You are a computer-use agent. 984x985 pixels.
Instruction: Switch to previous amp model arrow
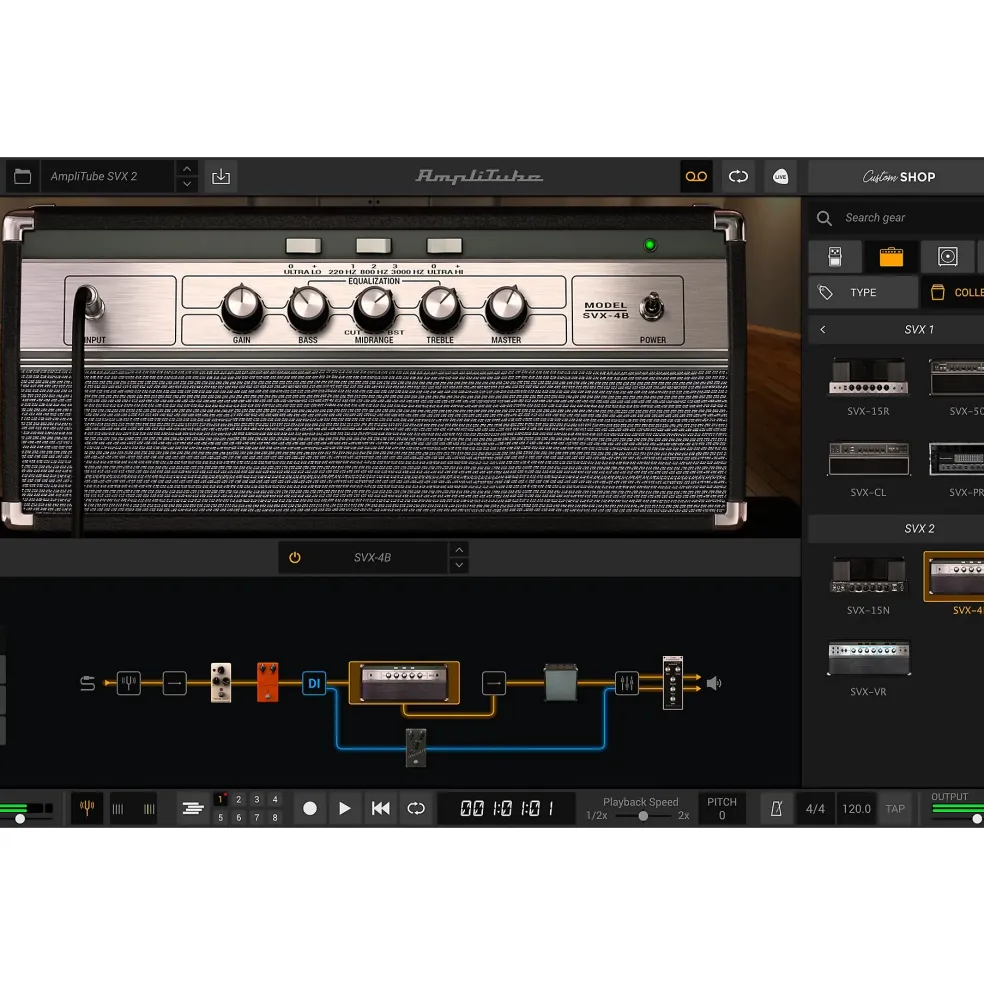[x=459, y=550]
